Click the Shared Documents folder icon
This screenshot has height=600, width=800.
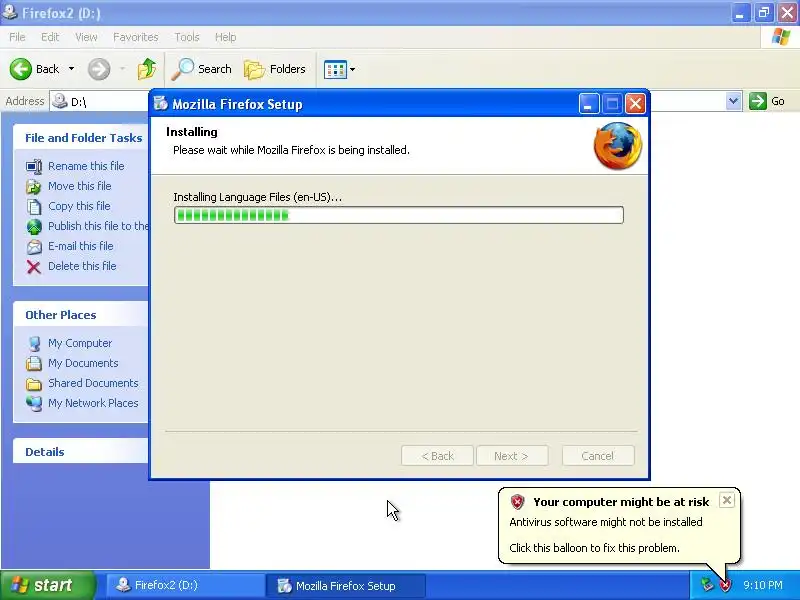tap(34, 383)
